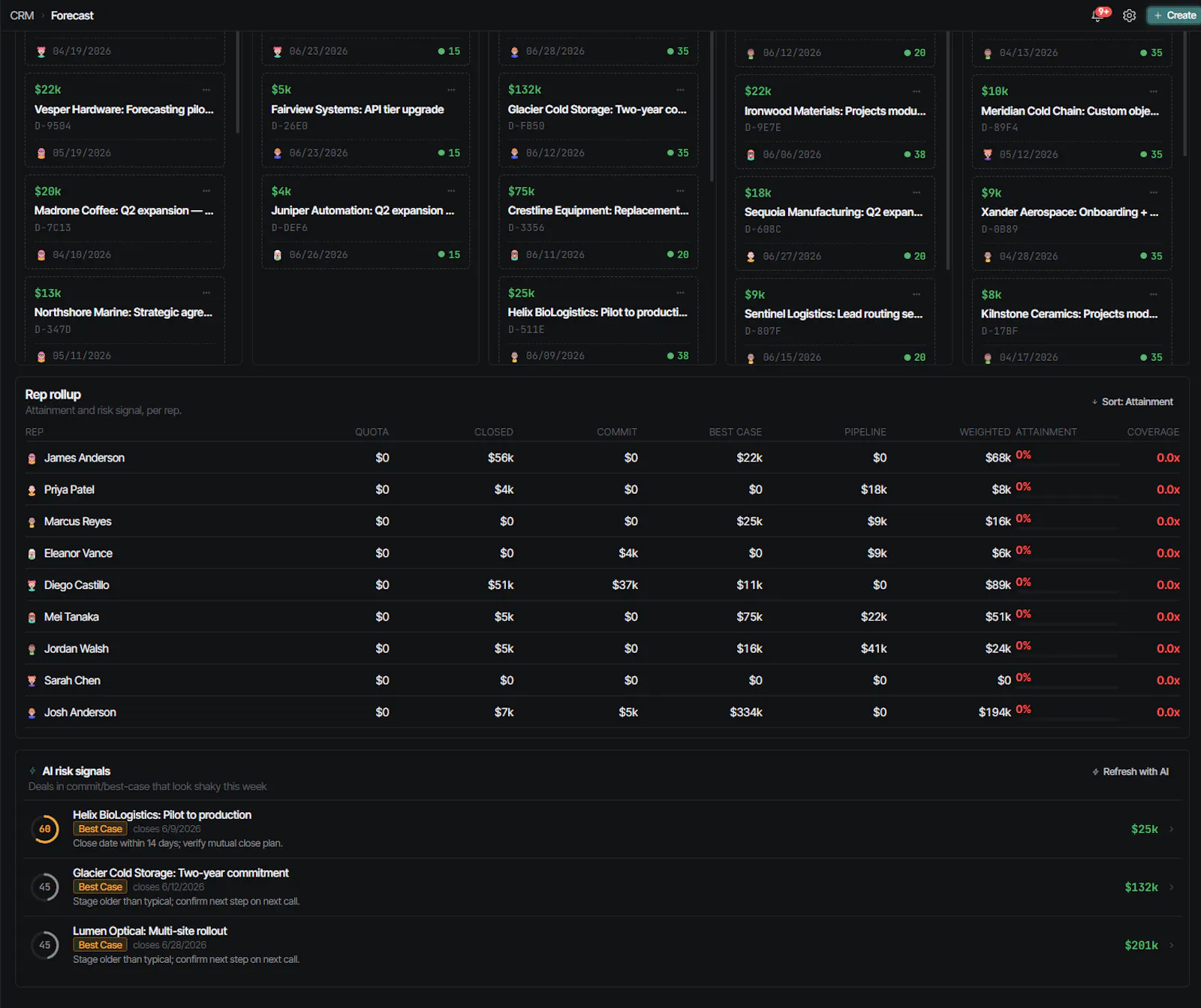Open more options on Meridian Cold Chain card
The width and height of the screenshot is (1201, 1008).
pyautogui.click(x=1154, y=92)
